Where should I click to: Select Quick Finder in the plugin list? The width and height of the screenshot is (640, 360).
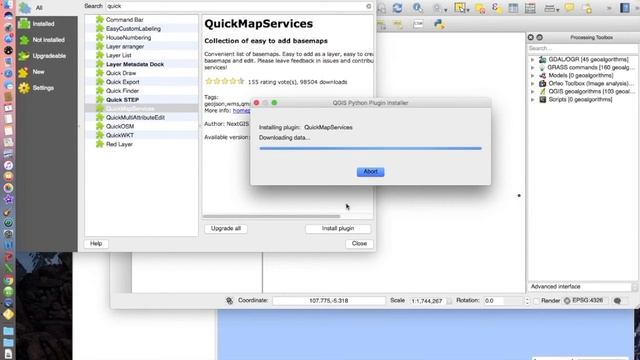click(x=122, y=91)
